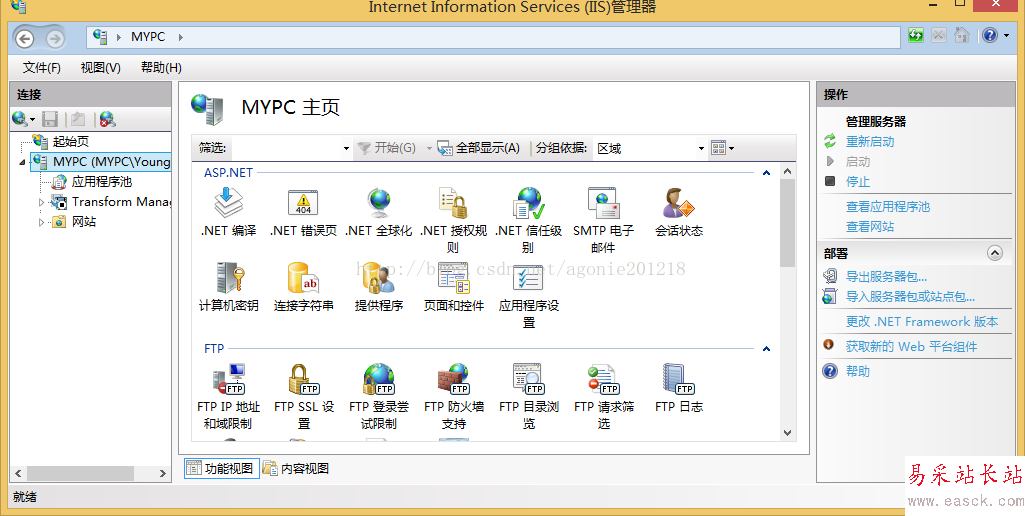Select 应用程序池 in connections tree
Viewport: 1025px width, 516px height.
click(102, 182)
